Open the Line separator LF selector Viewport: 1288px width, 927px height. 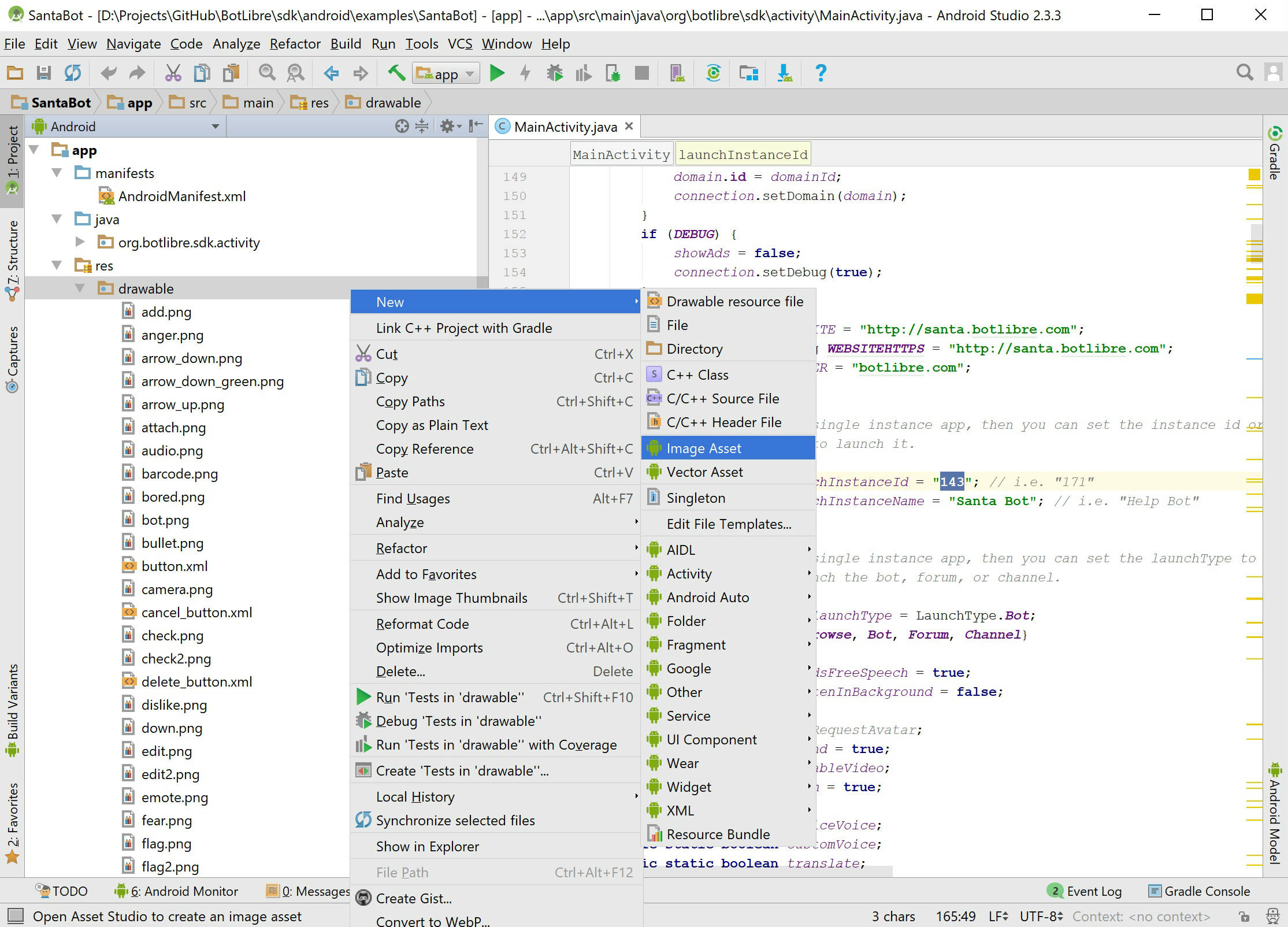999,916
